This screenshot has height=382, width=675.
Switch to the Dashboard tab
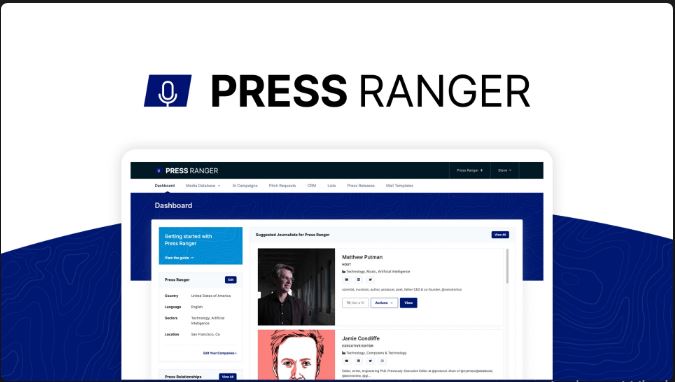[165, 186]
